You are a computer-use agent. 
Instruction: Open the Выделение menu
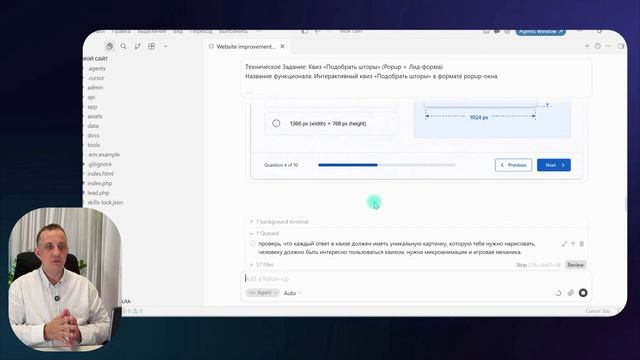coord(152,31)
